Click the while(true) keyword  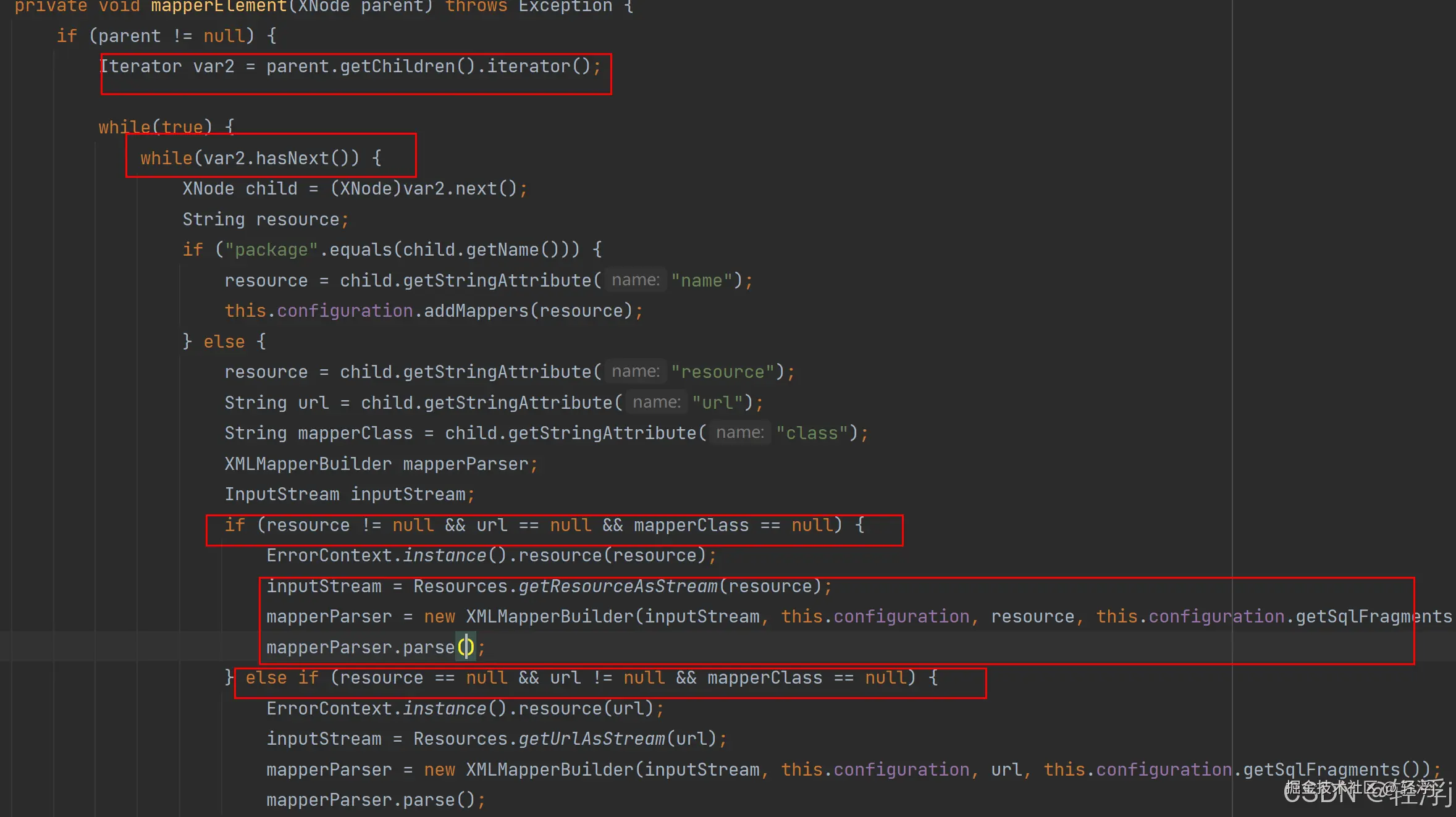(154, 127)
